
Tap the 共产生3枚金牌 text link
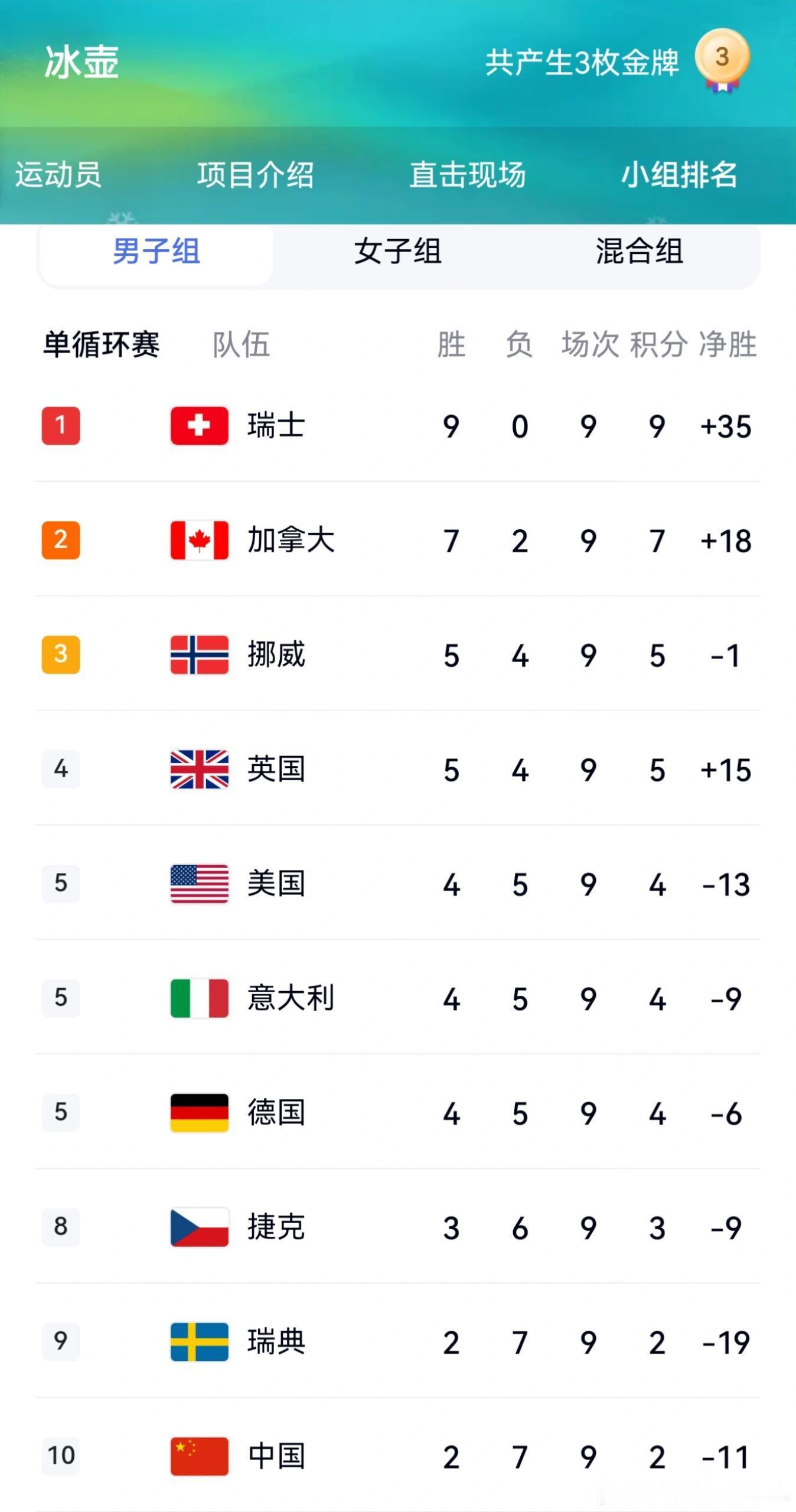pyautogui.click(x=582, y=63)
